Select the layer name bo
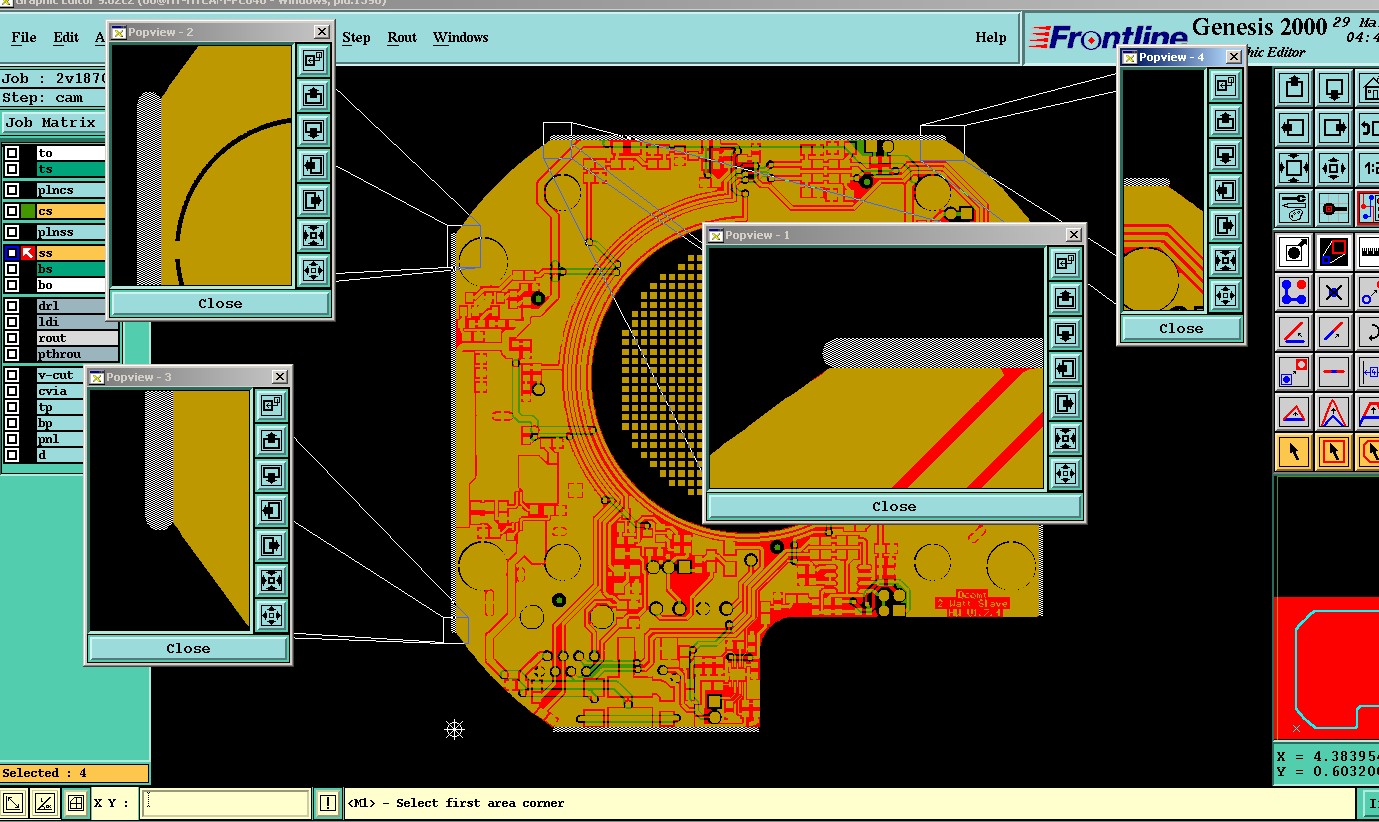This screenshot has width=1379, height=822. tap(71, 285)
